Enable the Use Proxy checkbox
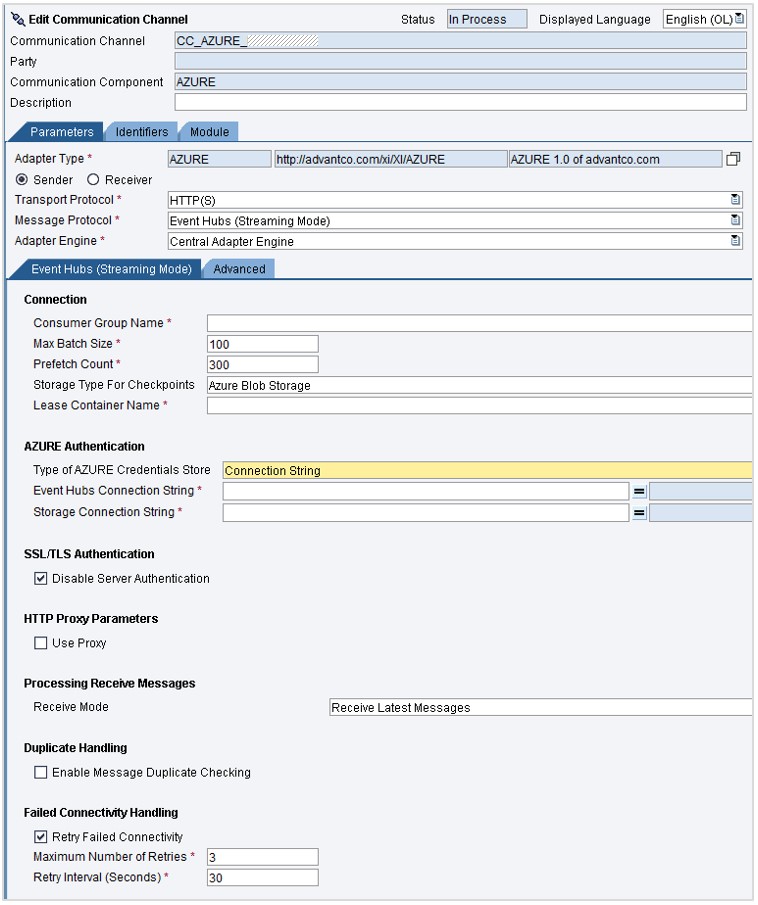Viewport: 758px width, 905px height. [x=40, y=643]
